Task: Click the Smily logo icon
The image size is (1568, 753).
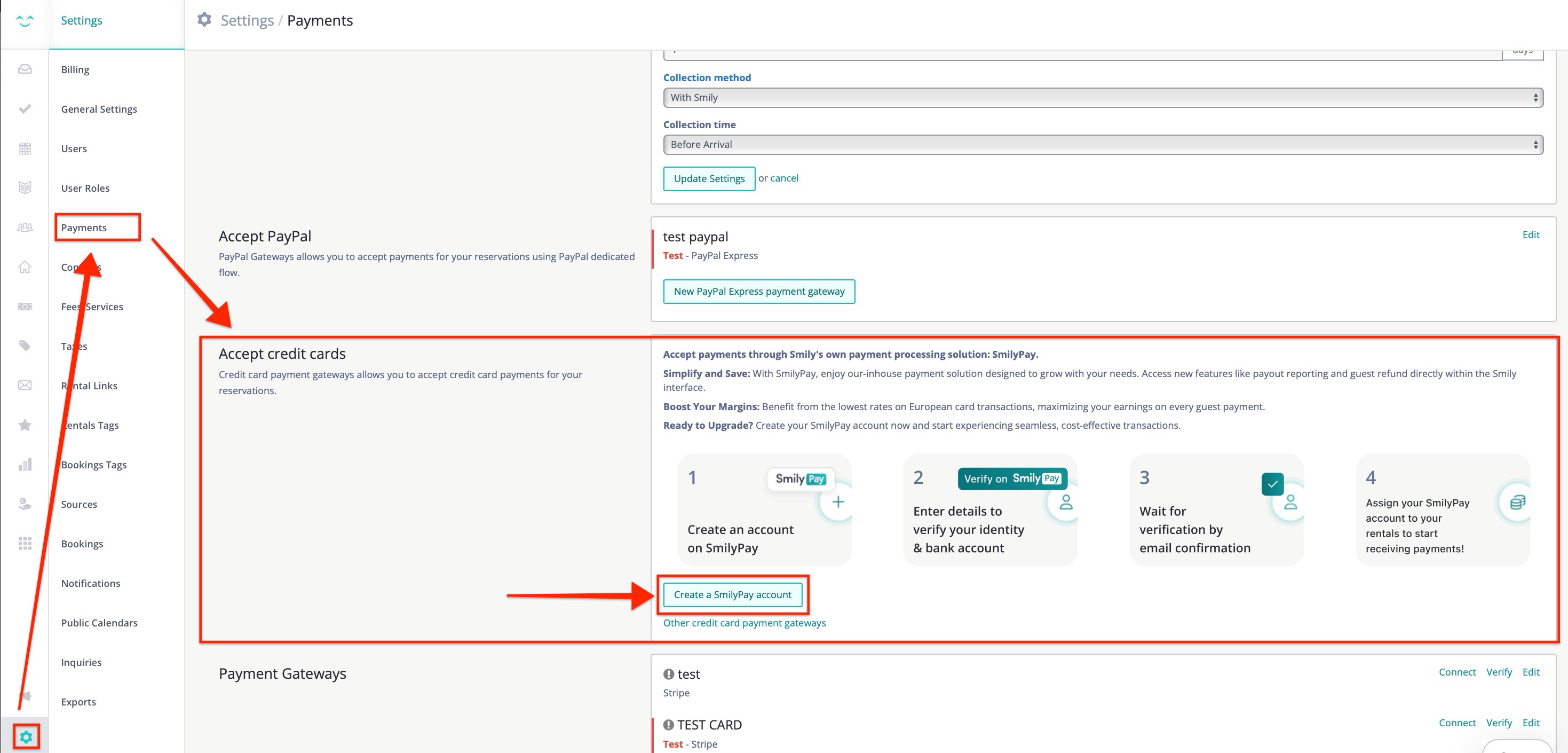Action: click(25, 21)
